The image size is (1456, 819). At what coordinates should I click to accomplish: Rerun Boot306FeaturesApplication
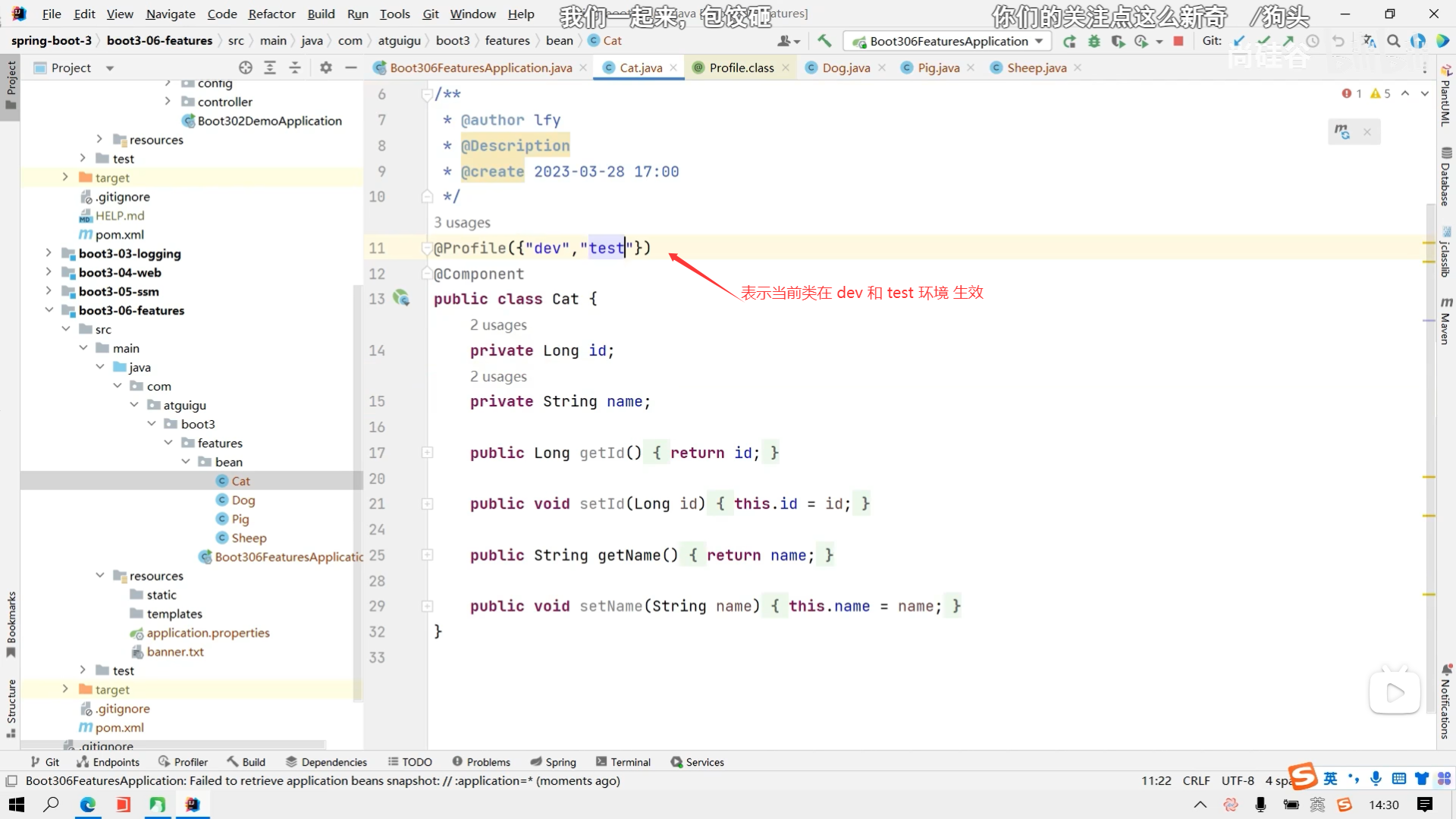click(1069, 41)
